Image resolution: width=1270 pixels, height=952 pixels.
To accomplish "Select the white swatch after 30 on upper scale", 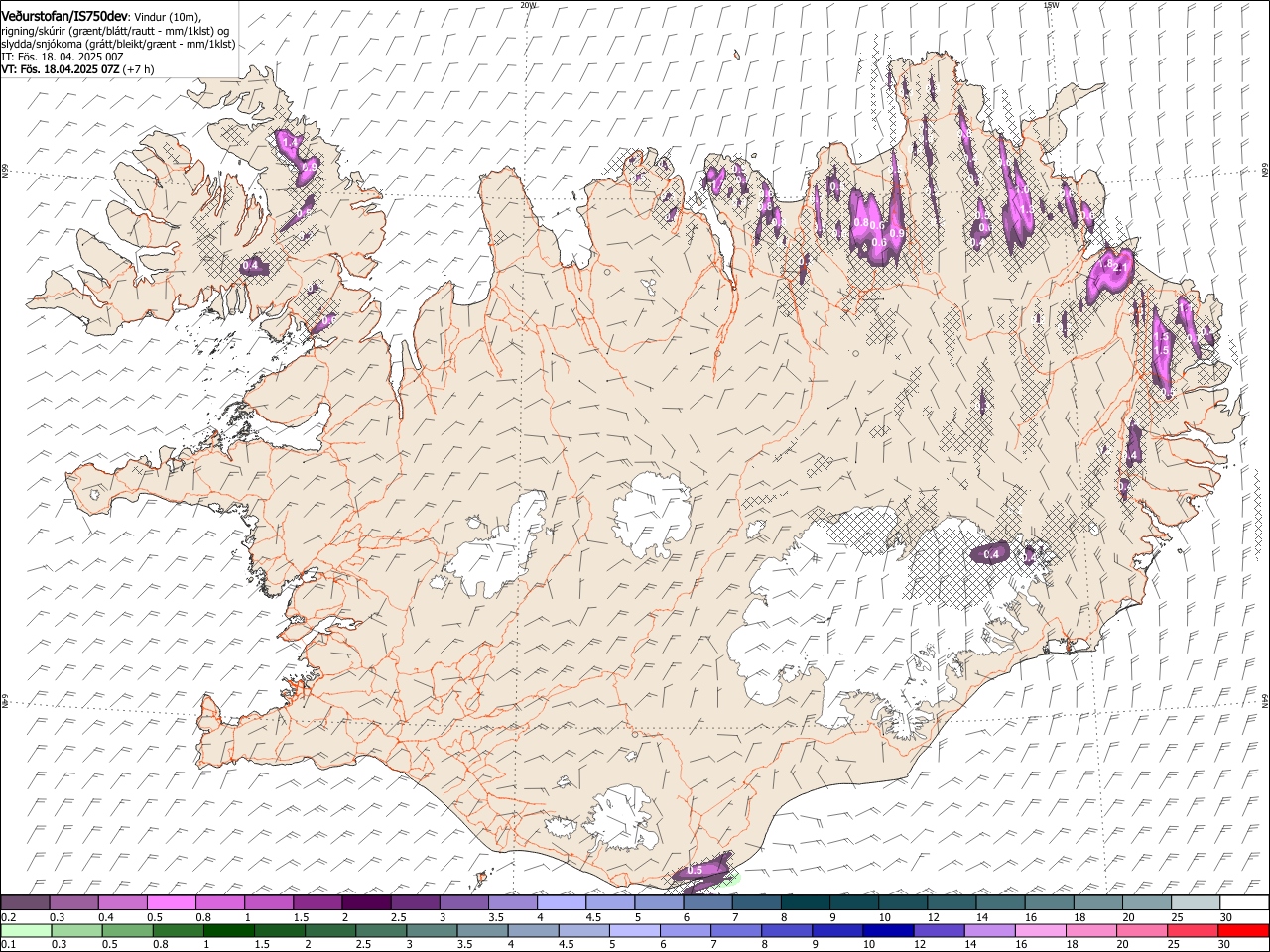I will [x=1245, y=903].
